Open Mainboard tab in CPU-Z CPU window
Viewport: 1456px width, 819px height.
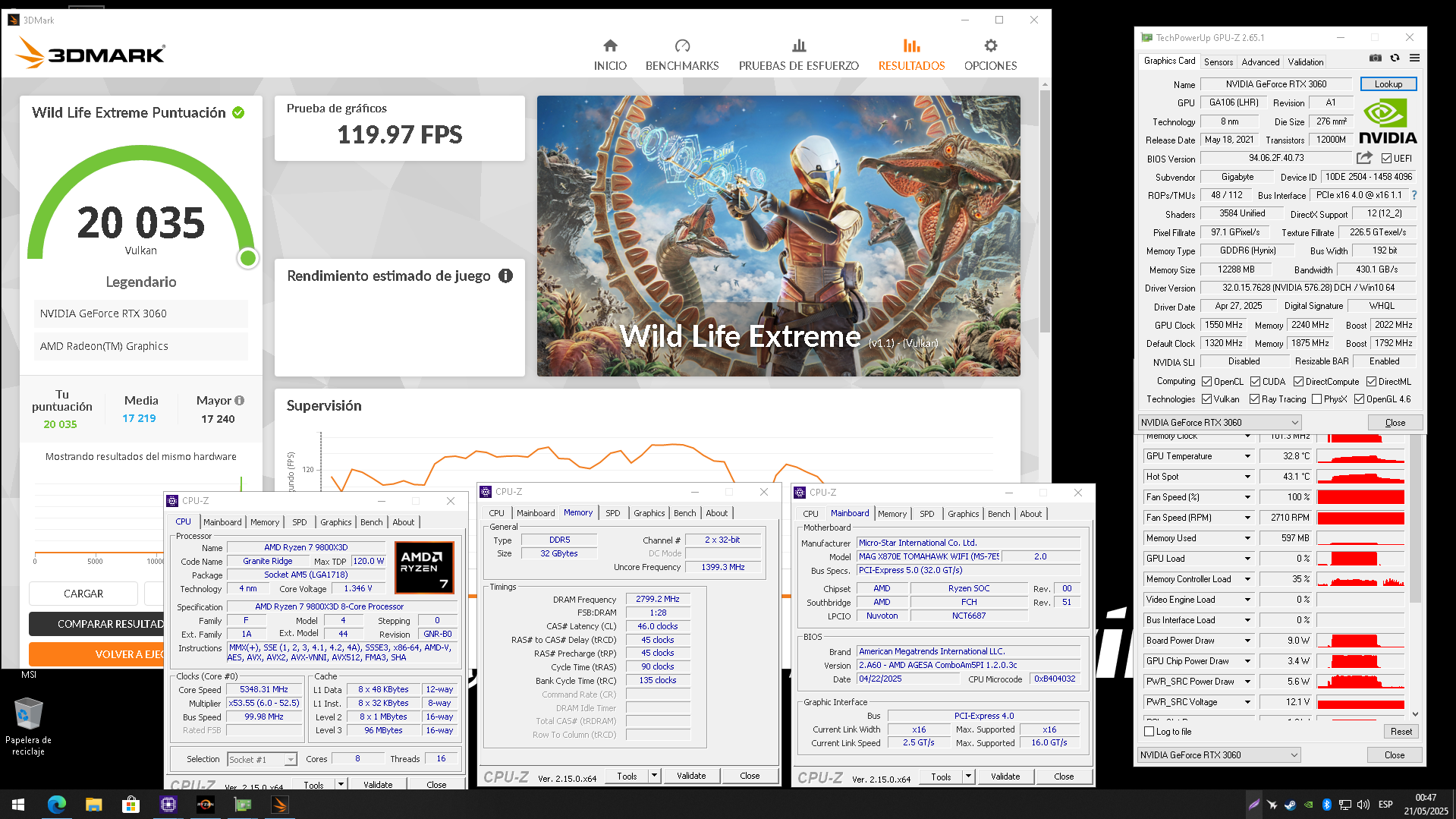222,522
